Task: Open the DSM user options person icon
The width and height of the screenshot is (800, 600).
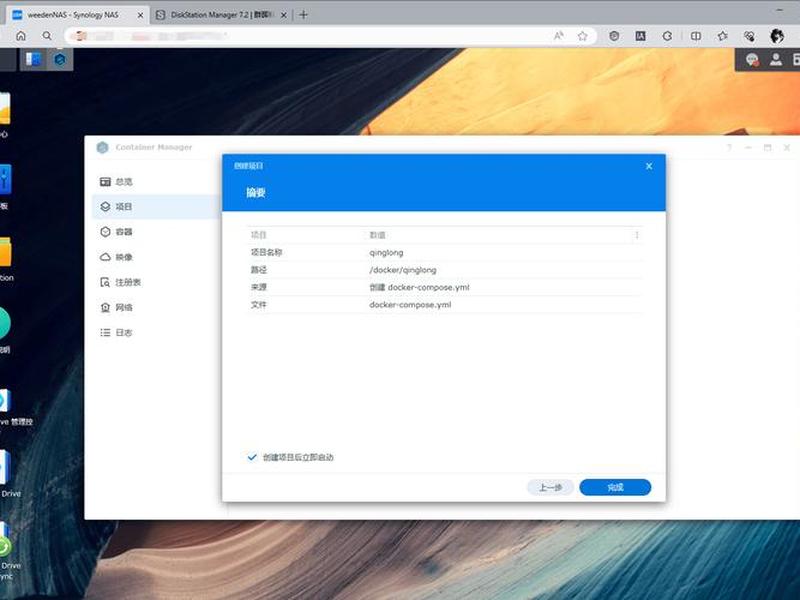Action: click(776, 60)
